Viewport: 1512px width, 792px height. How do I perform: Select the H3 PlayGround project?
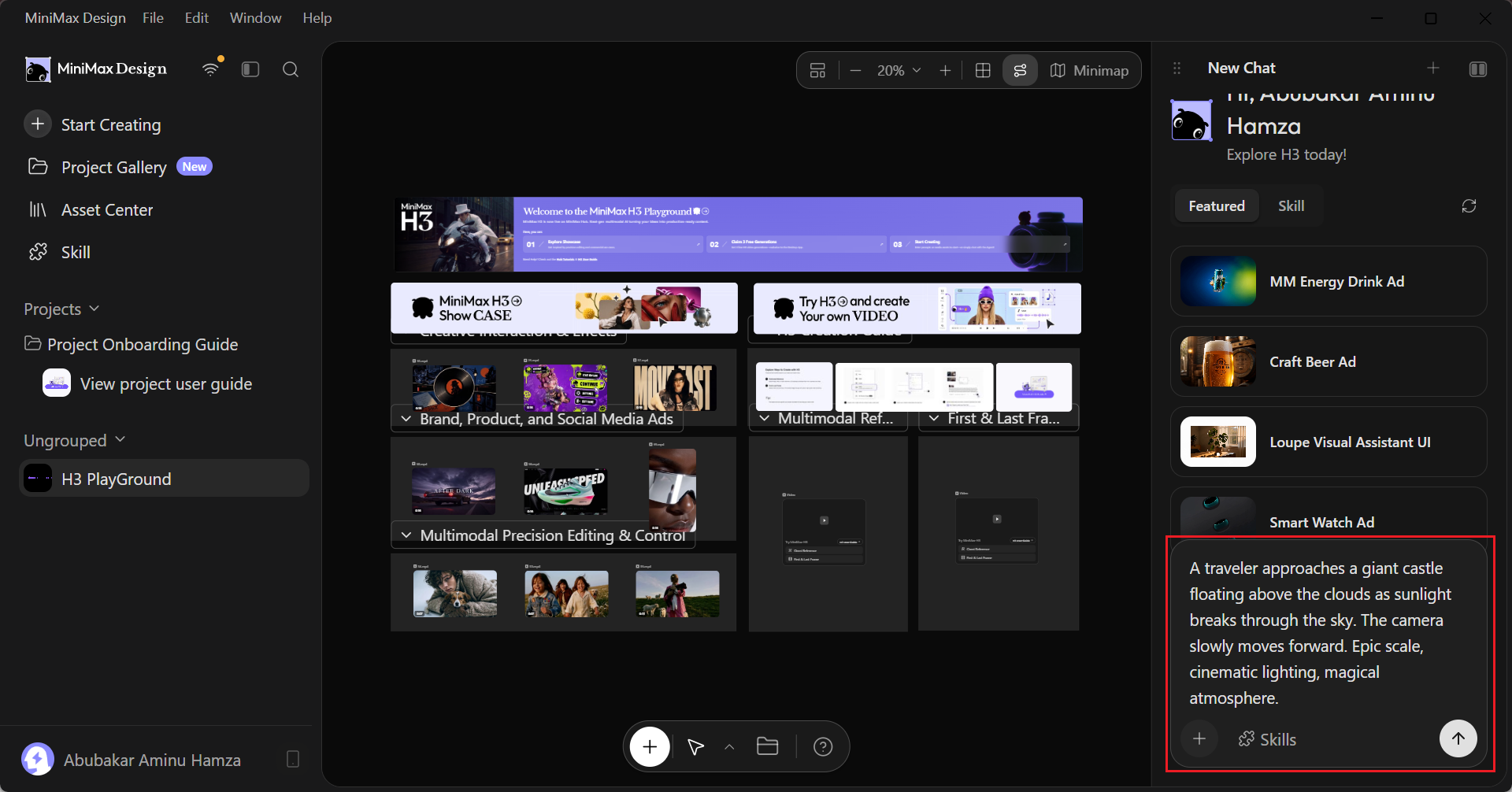(164, 479)
